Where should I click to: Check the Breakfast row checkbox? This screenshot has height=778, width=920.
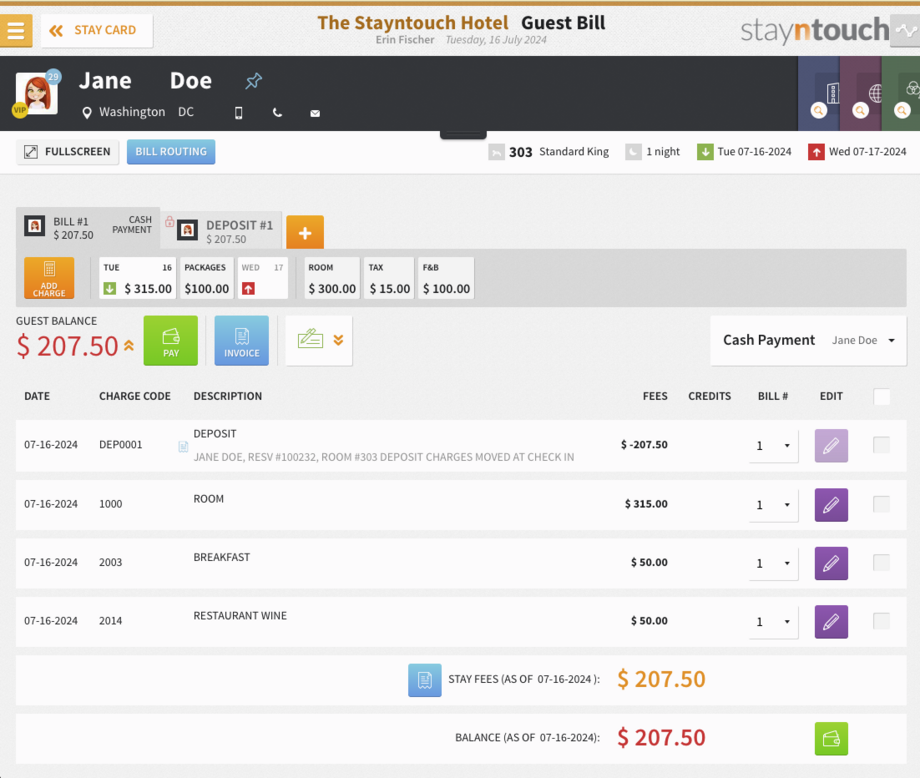(x=881, y=563)
